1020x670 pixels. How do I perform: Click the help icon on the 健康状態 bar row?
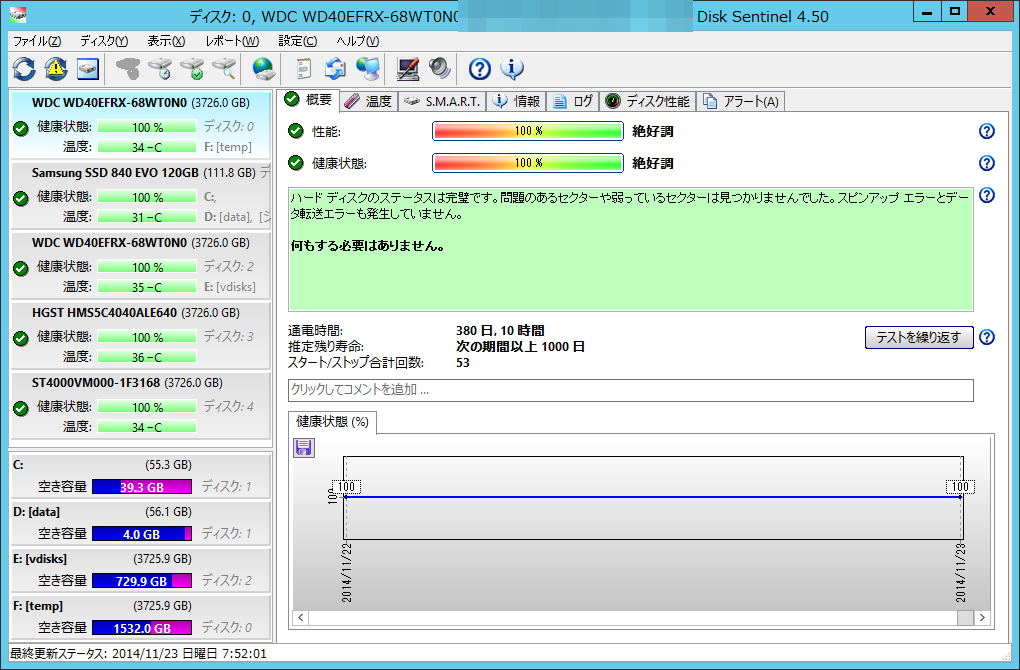(x=987, y=163)
